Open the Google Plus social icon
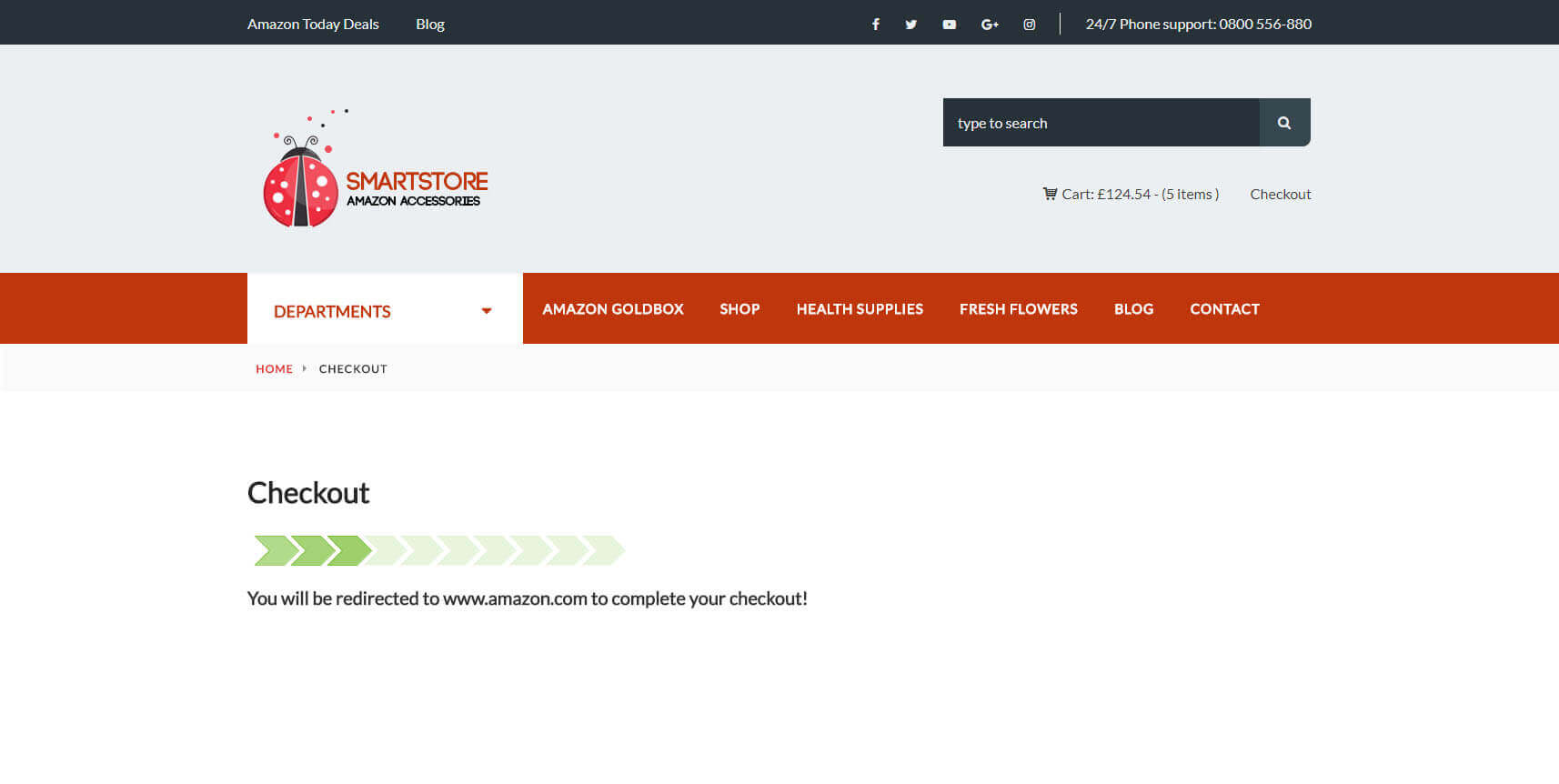1559x784 pixels. tap(990, 25)
